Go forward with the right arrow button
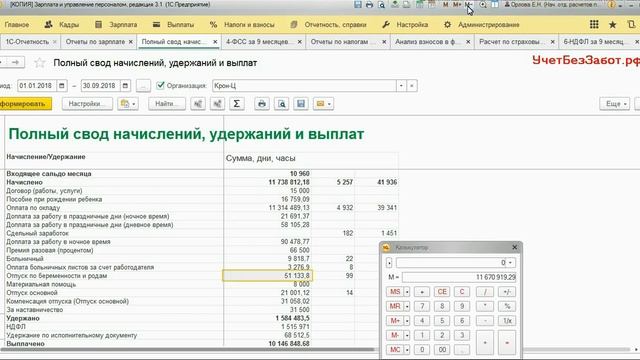The width and height of the screenshot is (640, 360). point(16,62)
